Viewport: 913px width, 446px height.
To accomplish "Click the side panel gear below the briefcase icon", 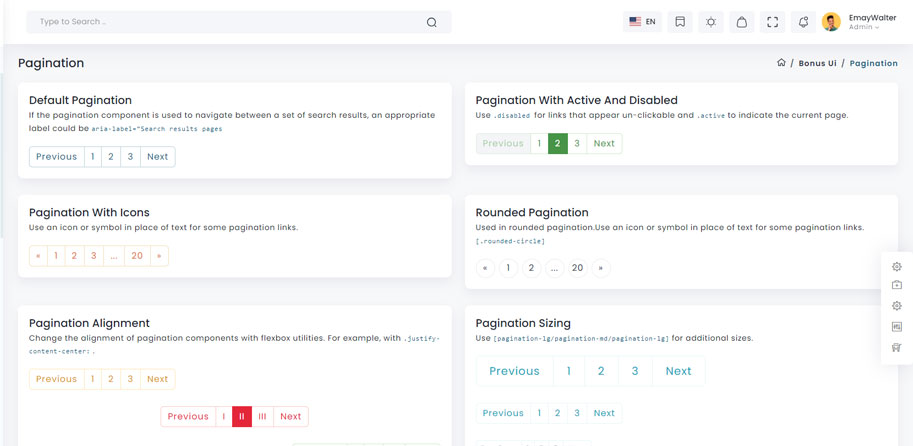I will tap(897, 305).
